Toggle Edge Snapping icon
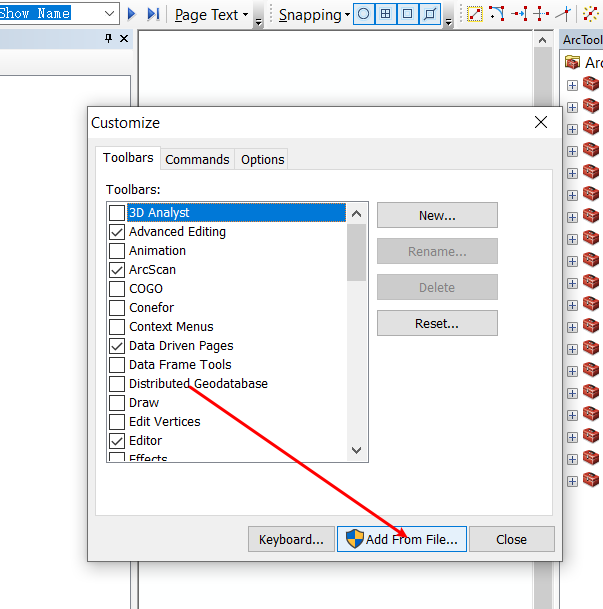 click(x=429, y=14)
